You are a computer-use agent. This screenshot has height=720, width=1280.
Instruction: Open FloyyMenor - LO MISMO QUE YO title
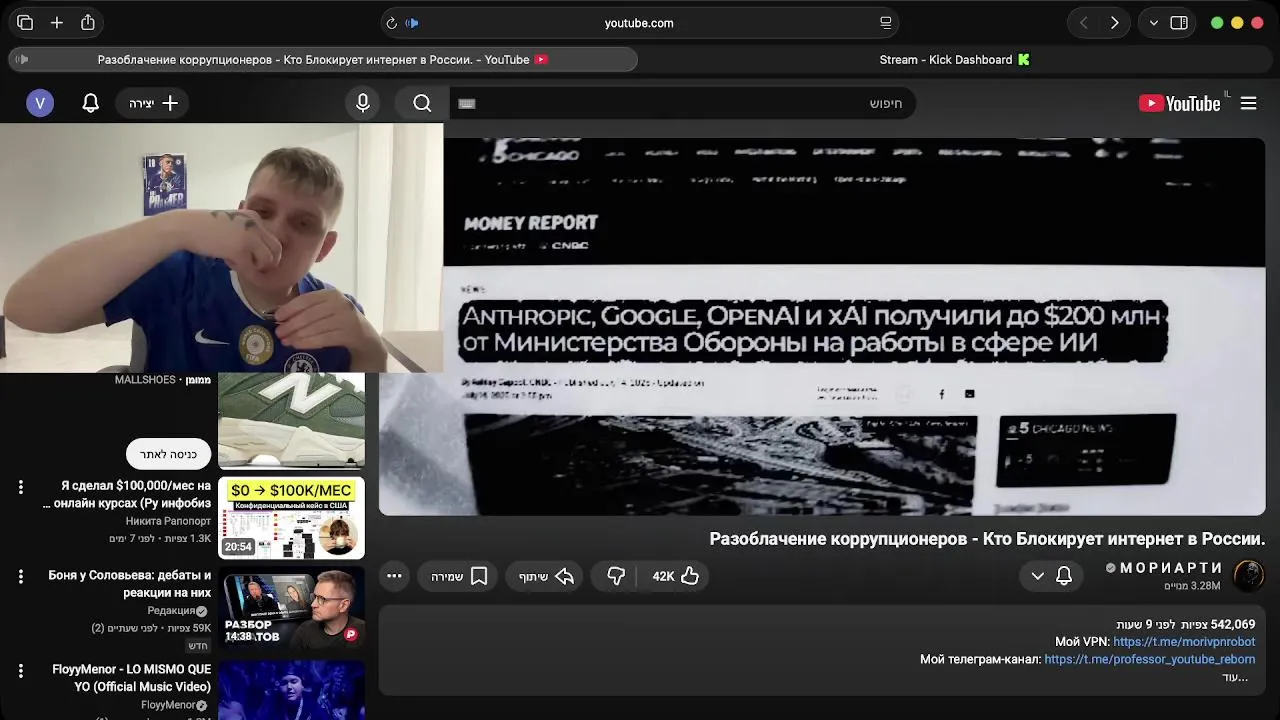(x=131, y=678)
